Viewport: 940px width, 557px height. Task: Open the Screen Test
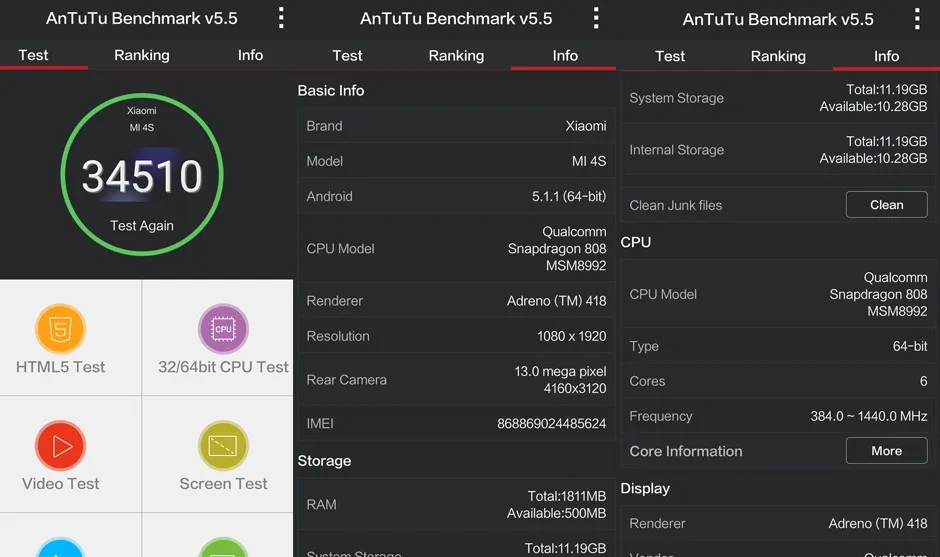click(223, 445)
